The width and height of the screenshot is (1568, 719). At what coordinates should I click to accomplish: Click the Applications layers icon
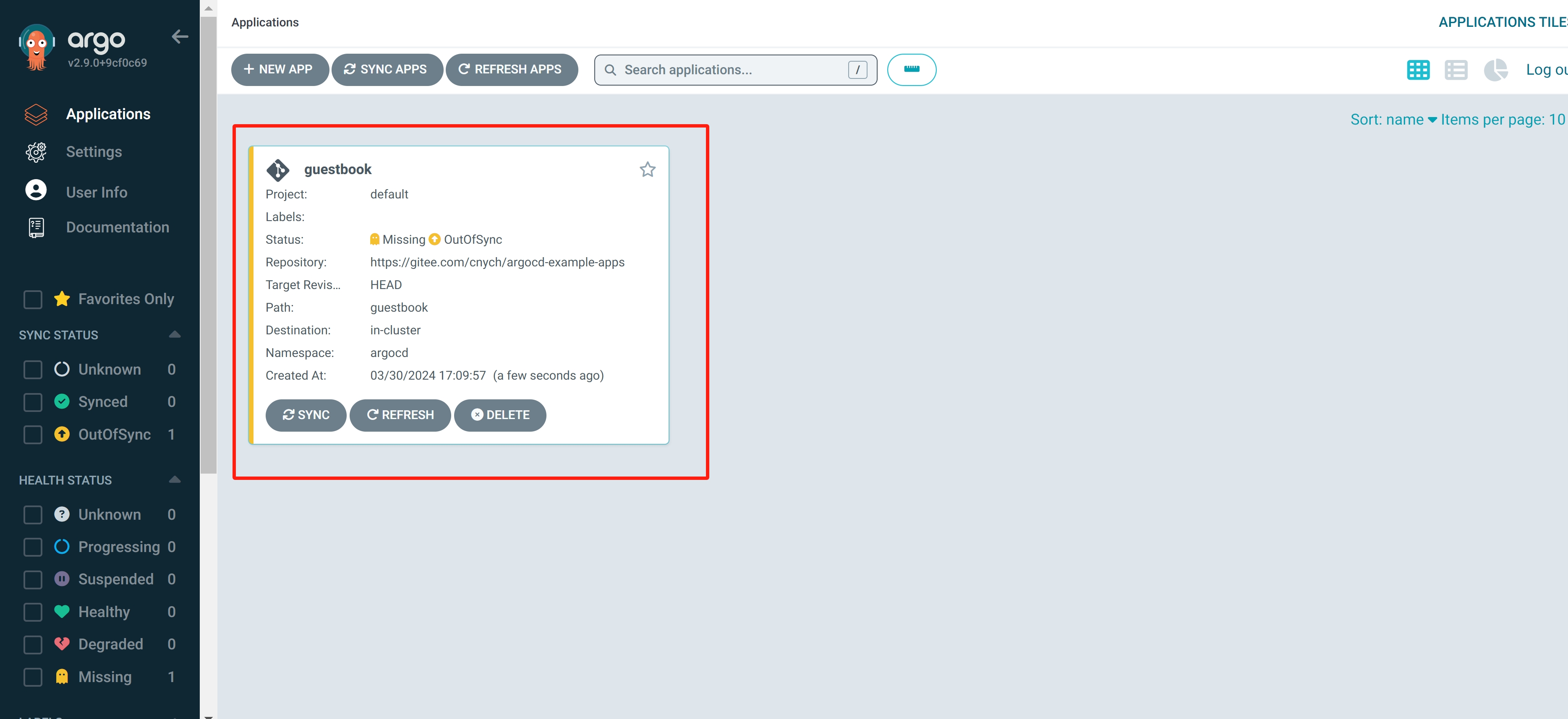[36, 115]
